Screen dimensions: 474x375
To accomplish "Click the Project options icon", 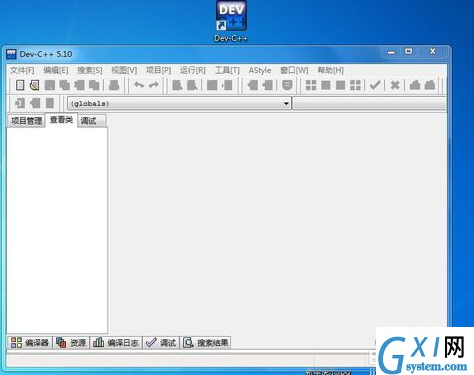I will [x=287, y=85].
